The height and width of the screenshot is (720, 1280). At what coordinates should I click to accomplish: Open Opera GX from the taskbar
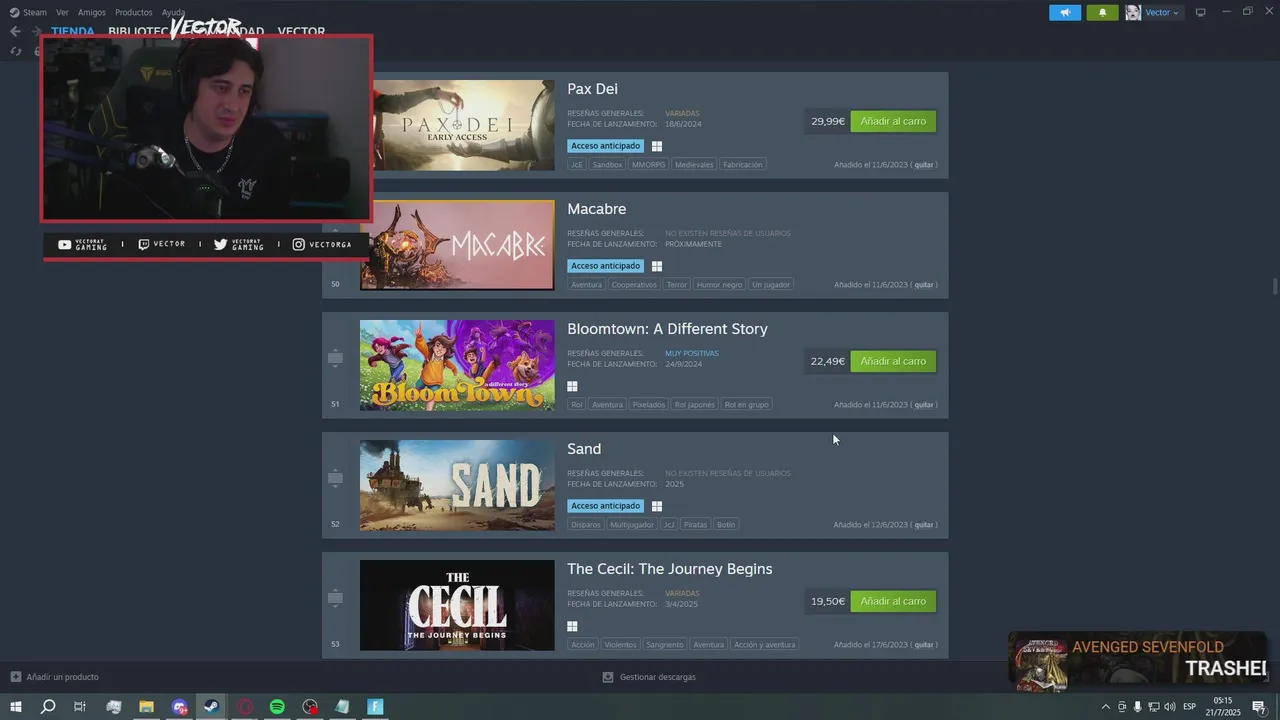coord(245,707)
